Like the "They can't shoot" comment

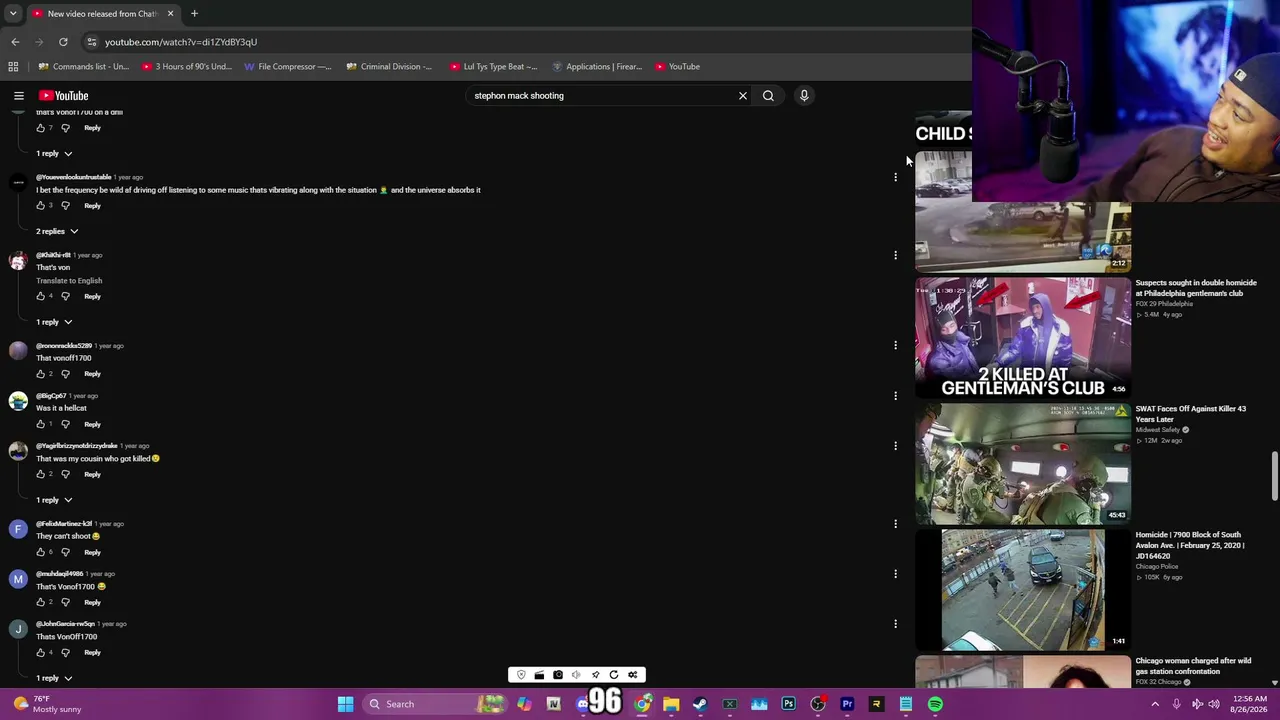click(41, 552)
